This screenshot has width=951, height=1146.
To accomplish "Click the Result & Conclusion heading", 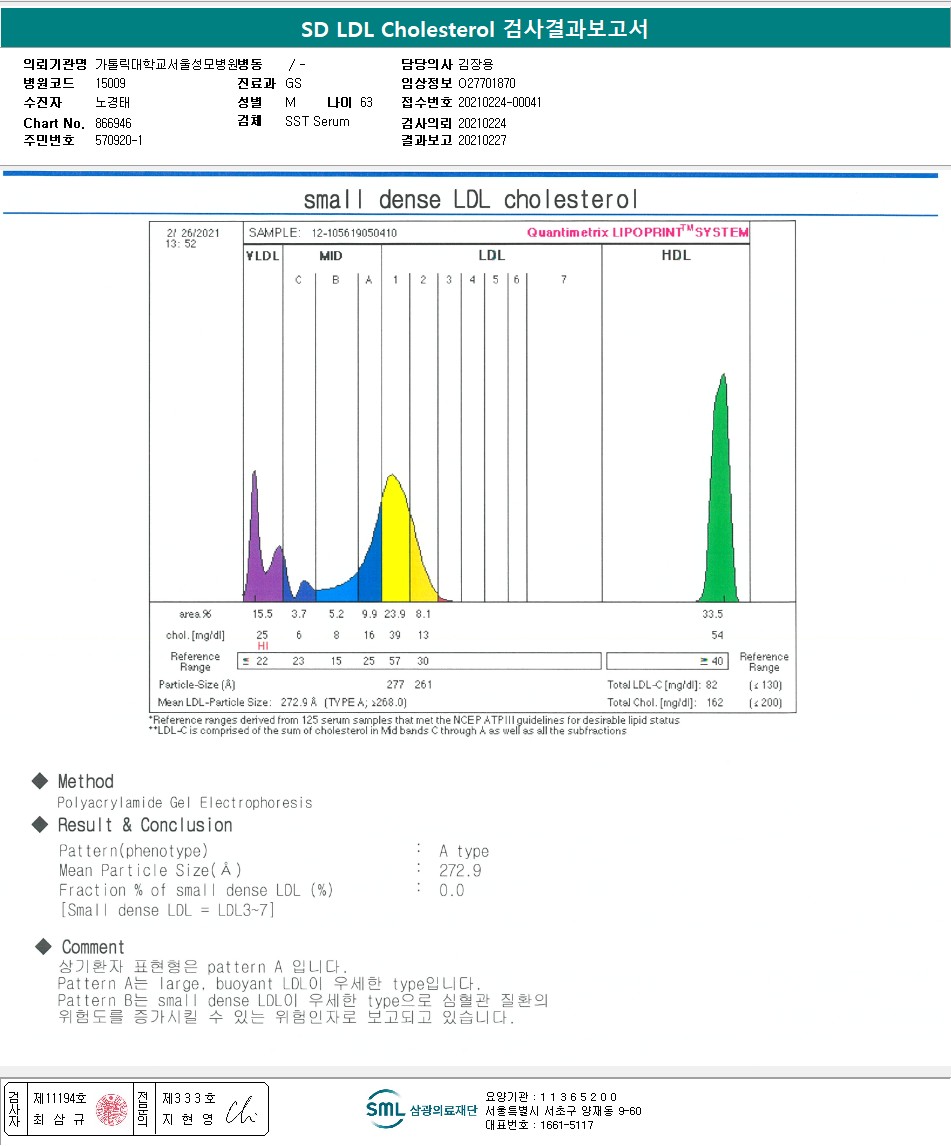I will [145, 824].
